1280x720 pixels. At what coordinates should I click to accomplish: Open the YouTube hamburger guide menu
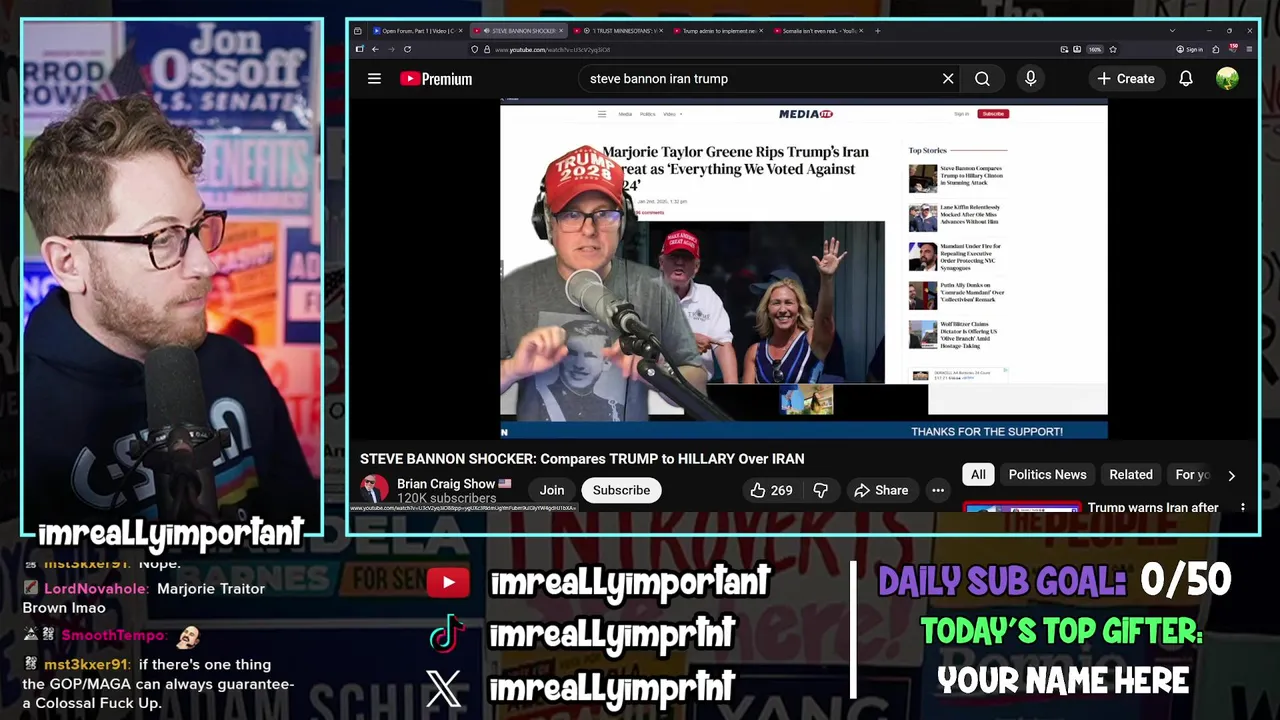pos(374,78)
